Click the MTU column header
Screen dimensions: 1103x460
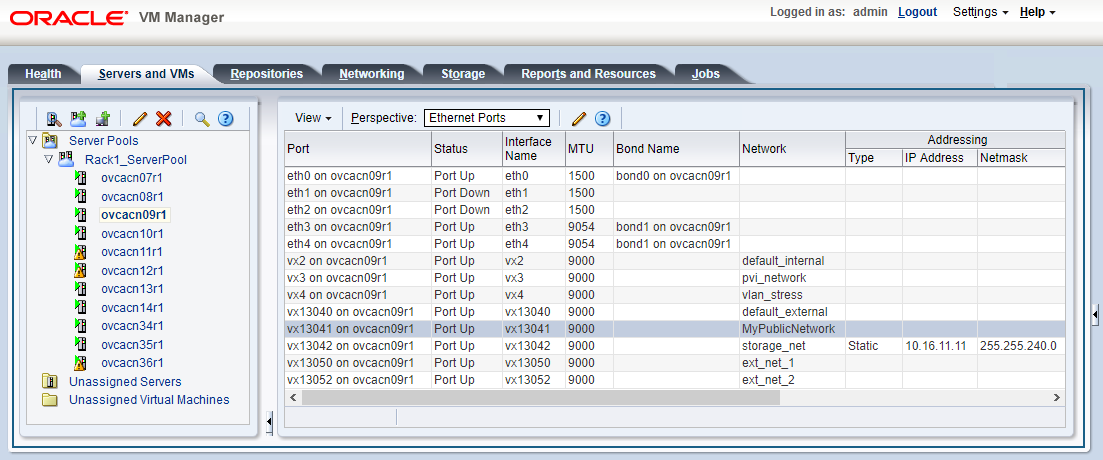click(x=589, y=149)
